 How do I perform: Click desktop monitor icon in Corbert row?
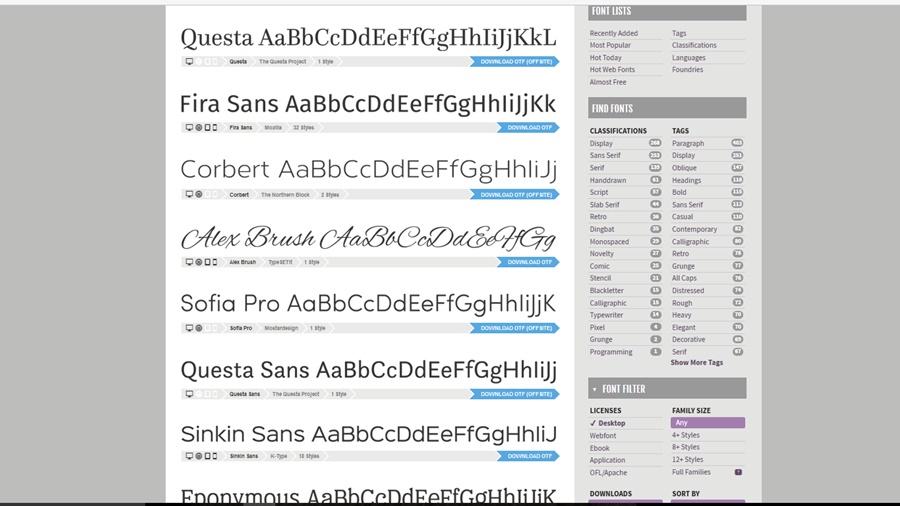tap(189, 194)
